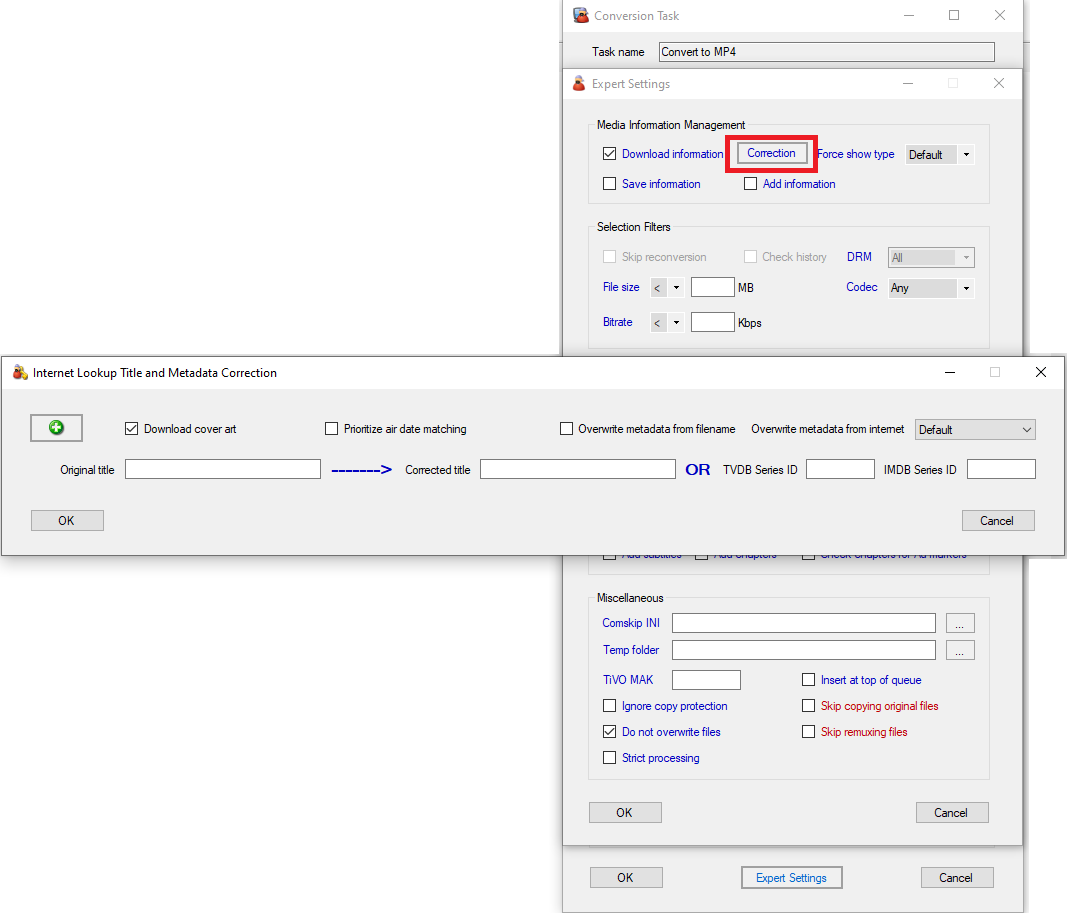
Task: Click the Correction button
Action: 771,153
